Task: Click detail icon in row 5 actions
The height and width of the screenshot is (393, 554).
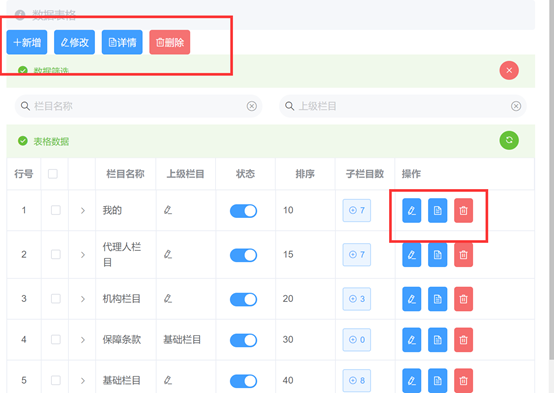Action: coord(437,381)
